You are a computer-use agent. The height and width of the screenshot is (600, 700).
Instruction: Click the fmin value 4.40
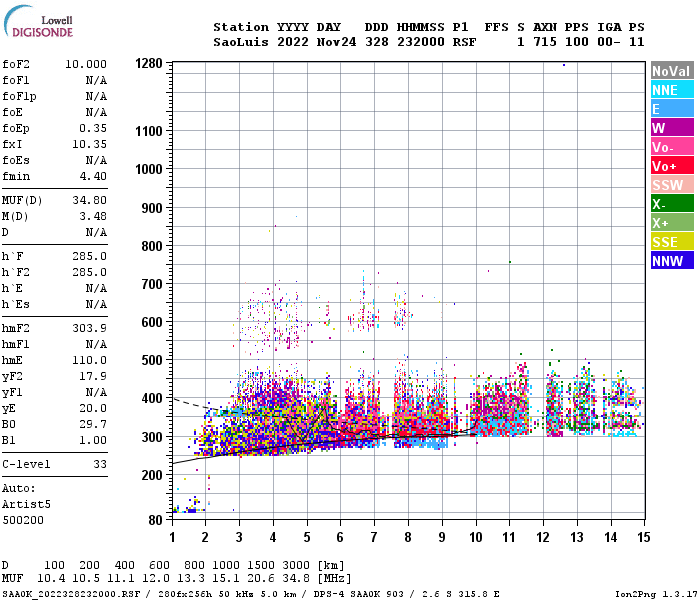pos(93,176)
